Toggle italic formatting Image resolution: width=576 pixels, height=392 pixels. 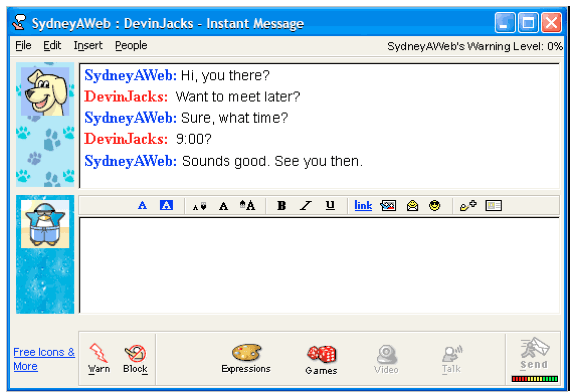click(306, 206)
